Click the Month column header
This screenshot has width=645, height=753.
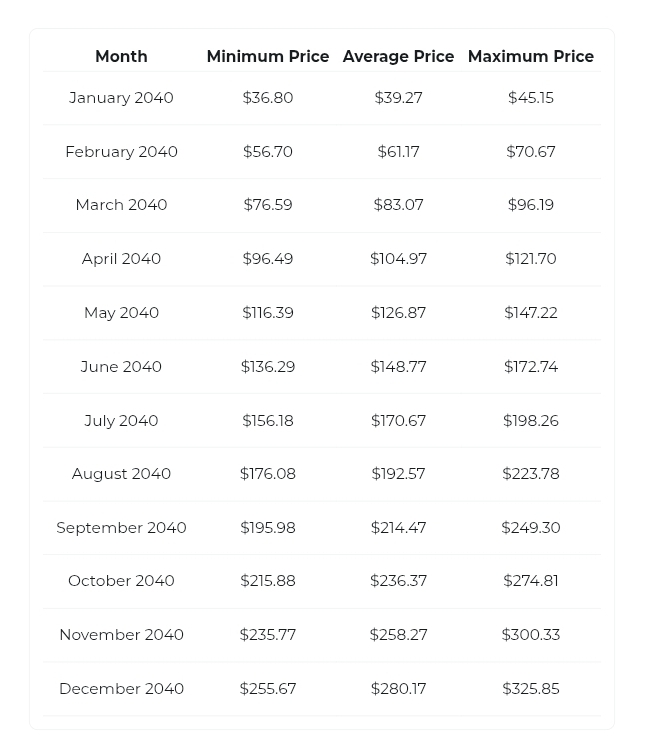(121, 56)
